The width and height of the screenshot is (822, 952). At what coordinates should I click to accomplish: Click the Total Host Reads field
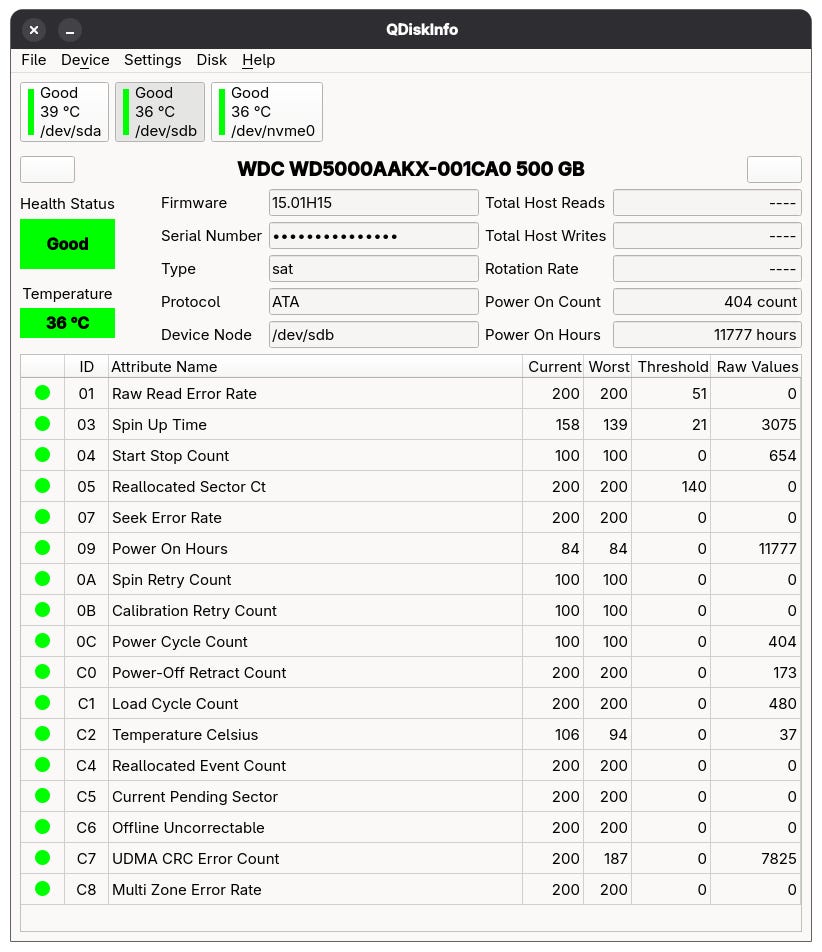(x=707, y=203)
